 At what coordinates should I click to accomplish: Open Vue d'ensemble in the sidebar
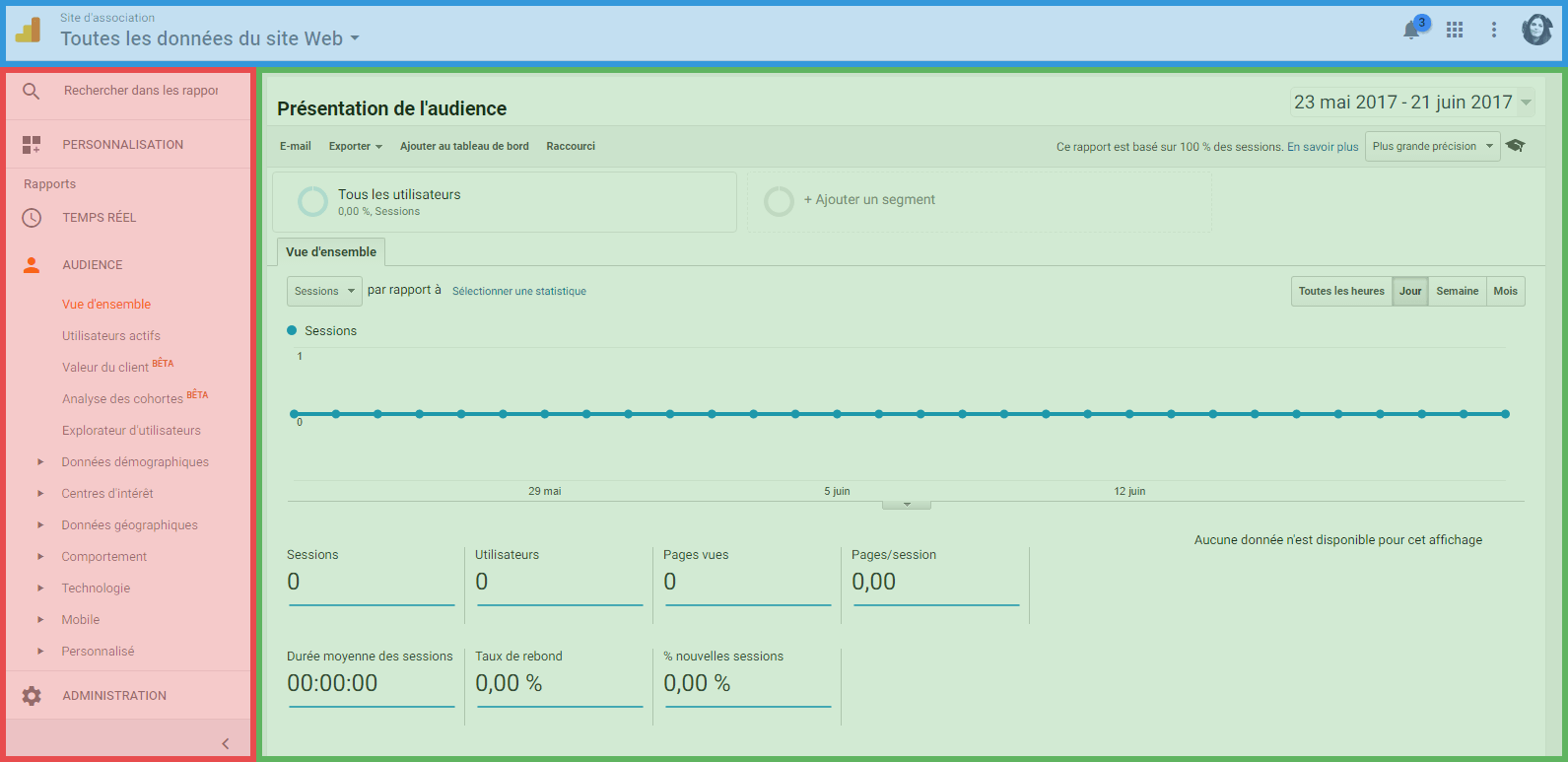(106, 305)
